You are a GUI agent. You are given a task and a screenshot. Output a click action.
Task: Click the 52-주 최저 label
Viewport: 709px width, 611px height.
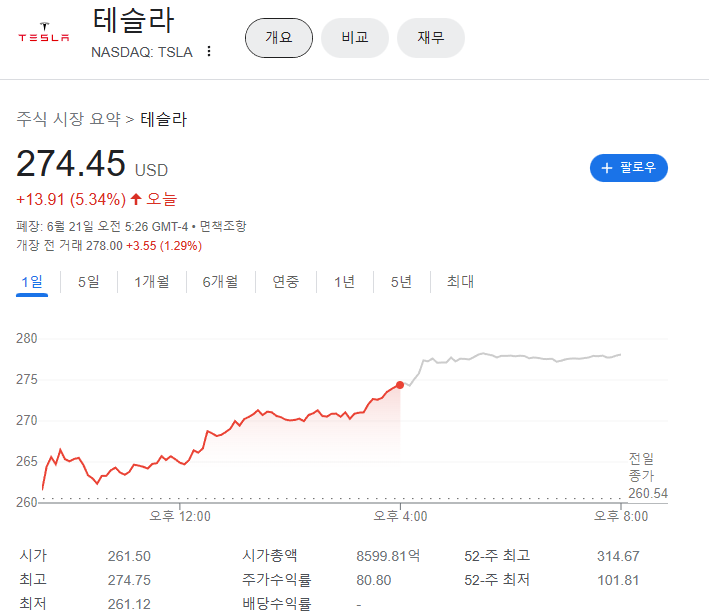click(x=497, y=579)
